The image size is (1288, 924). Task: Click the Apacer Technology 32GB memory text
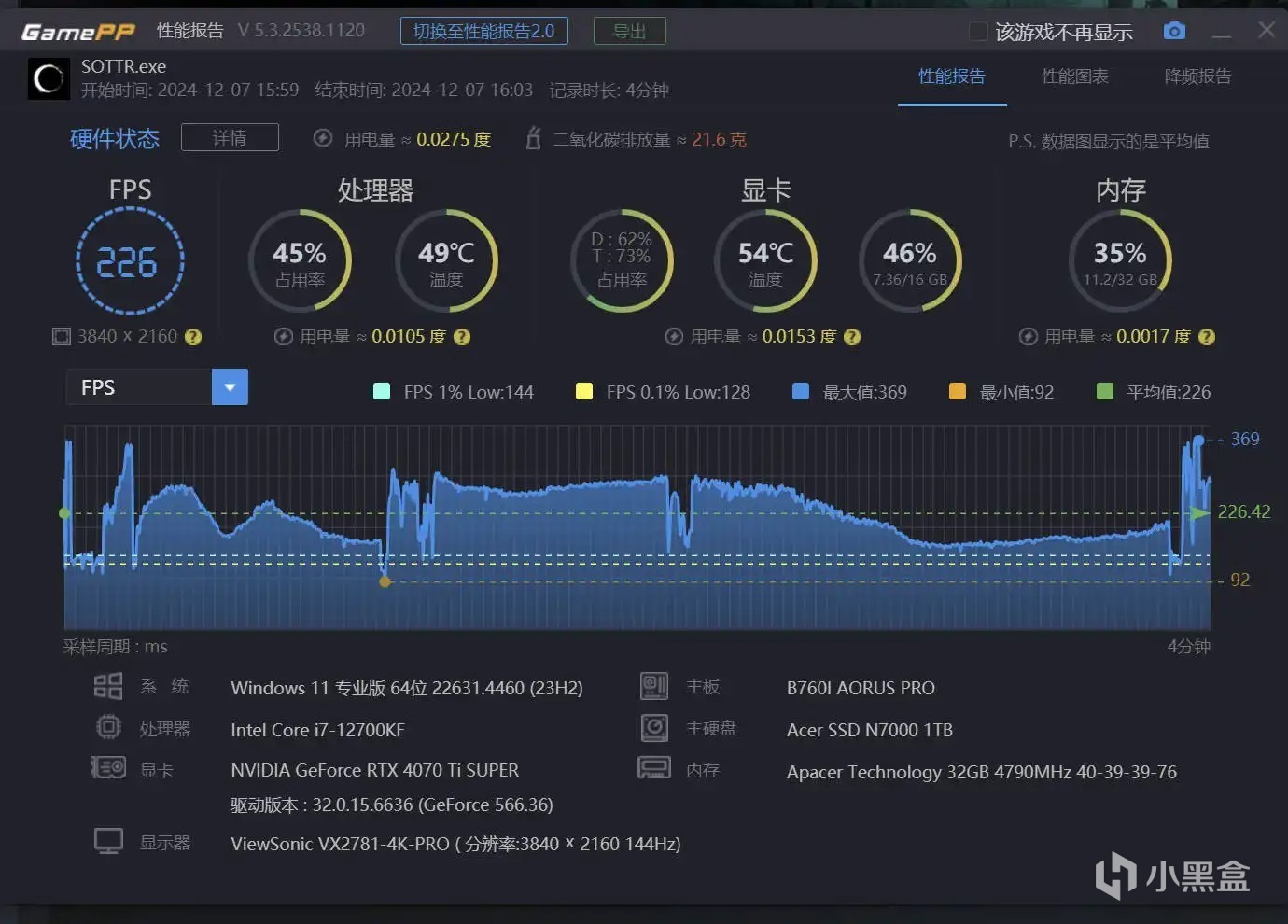pos(982,772)
